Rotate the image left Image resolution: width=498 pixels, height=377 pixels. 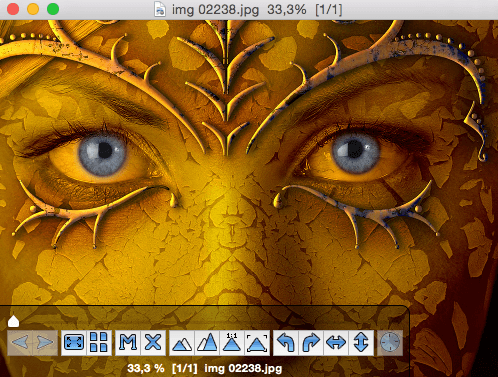(286, 342)
